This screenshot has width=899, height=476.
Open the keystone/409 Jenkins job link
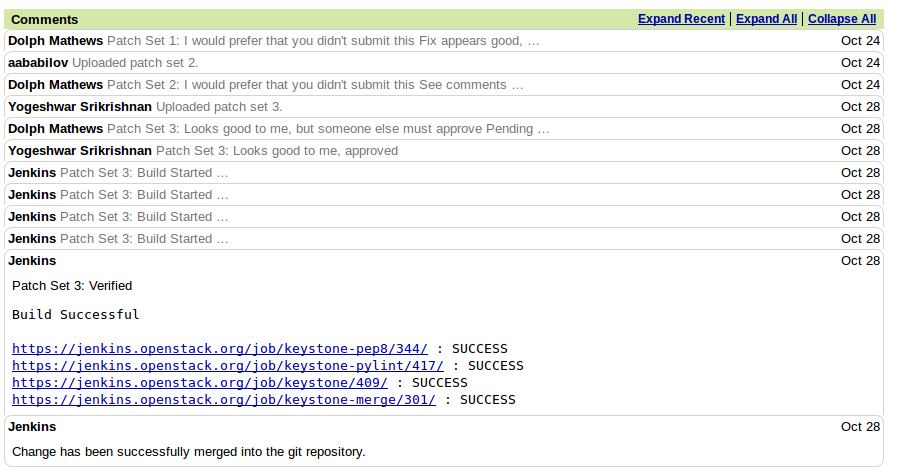click(200, 382)
